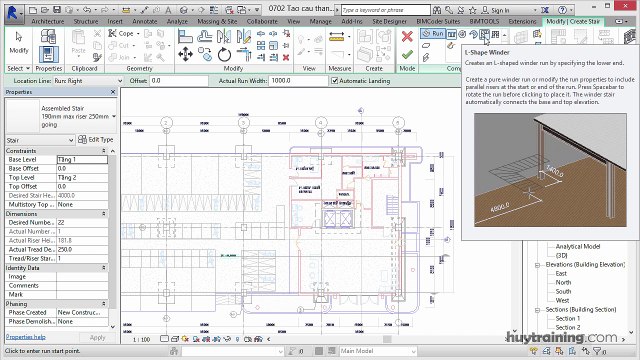Click the Open file icon in quick access toolbar
This screenshot has height=360, width=640.
point(45,10)
